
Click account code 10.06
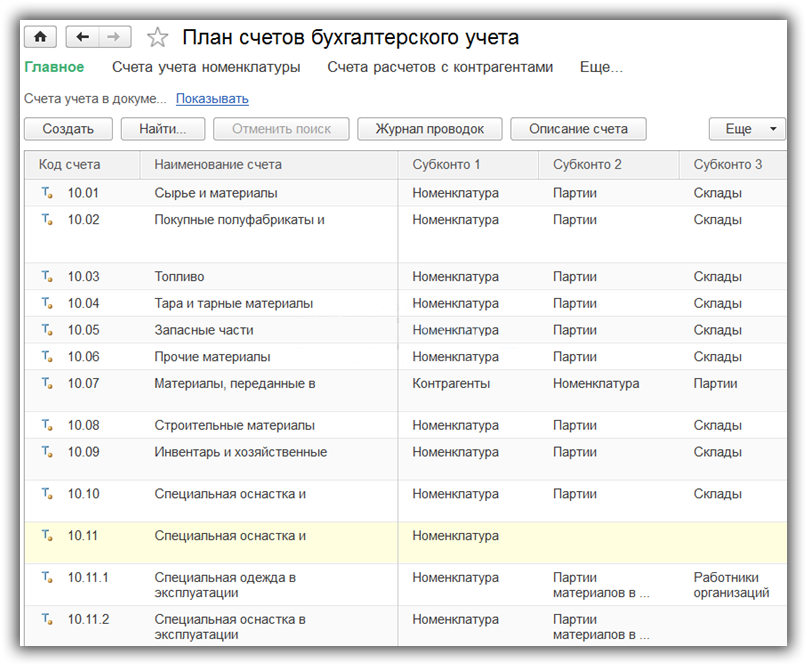[83, 357]
